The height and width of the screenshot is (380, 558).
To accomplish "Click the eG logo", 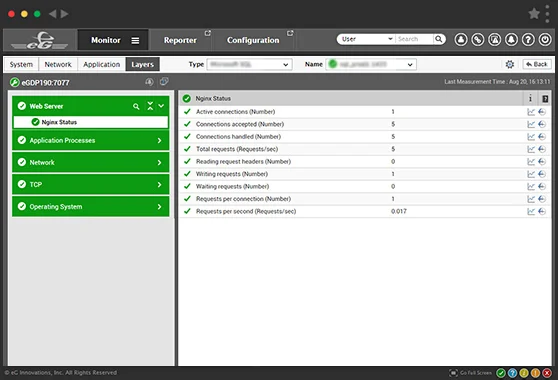I will click(40, 40).
